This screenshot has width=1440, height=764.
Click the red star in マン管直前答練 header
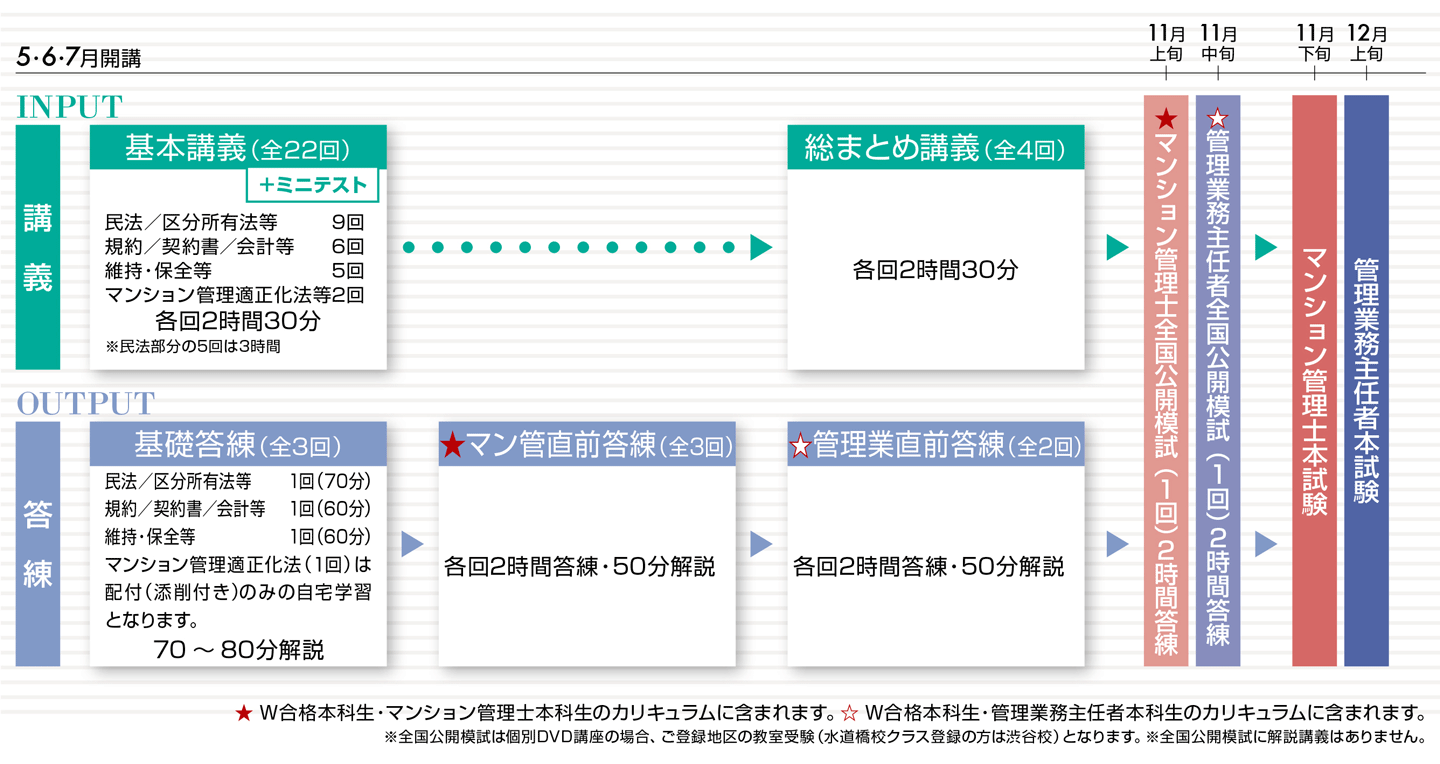(x=453, y=446)
